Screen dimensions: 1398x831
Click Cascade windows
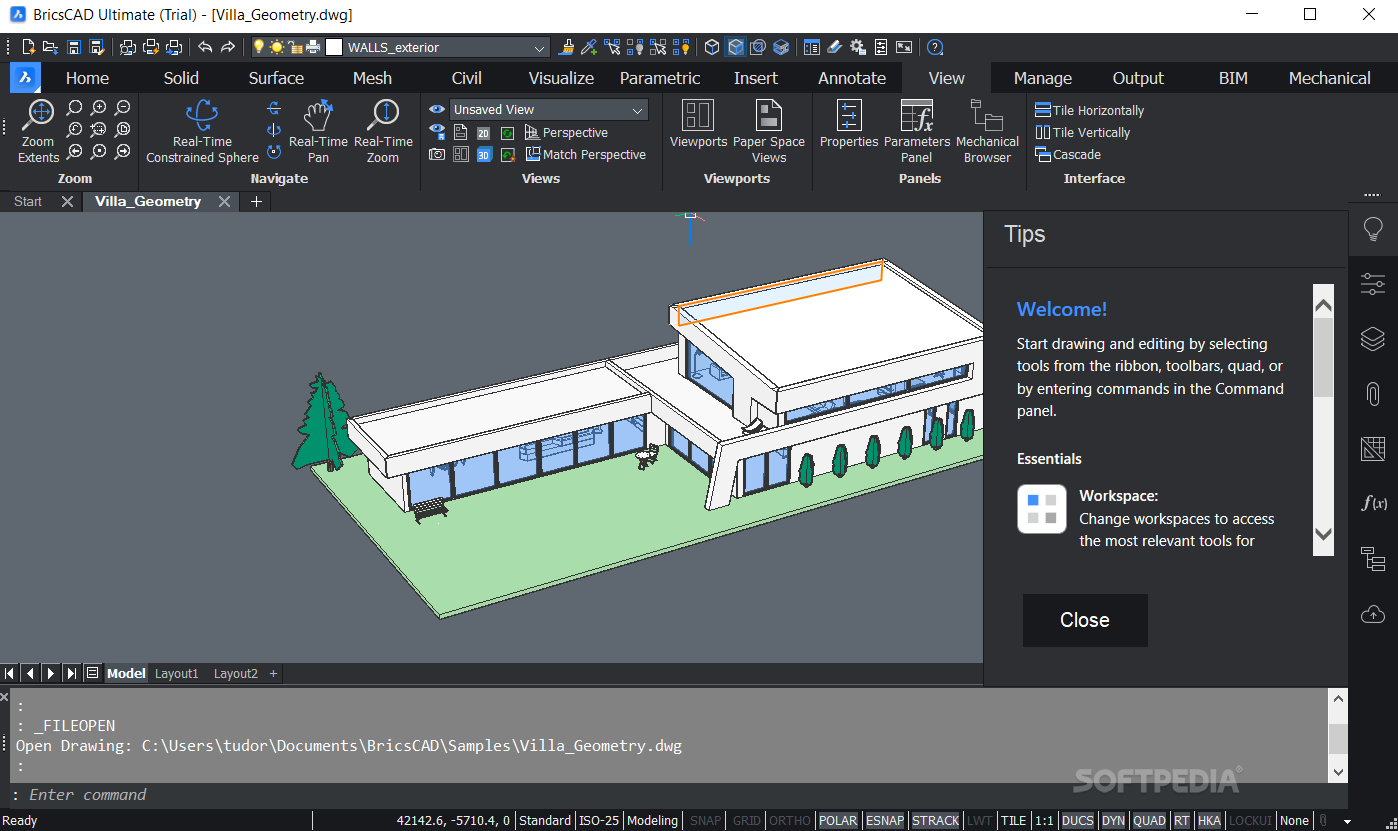[1068, 154]
